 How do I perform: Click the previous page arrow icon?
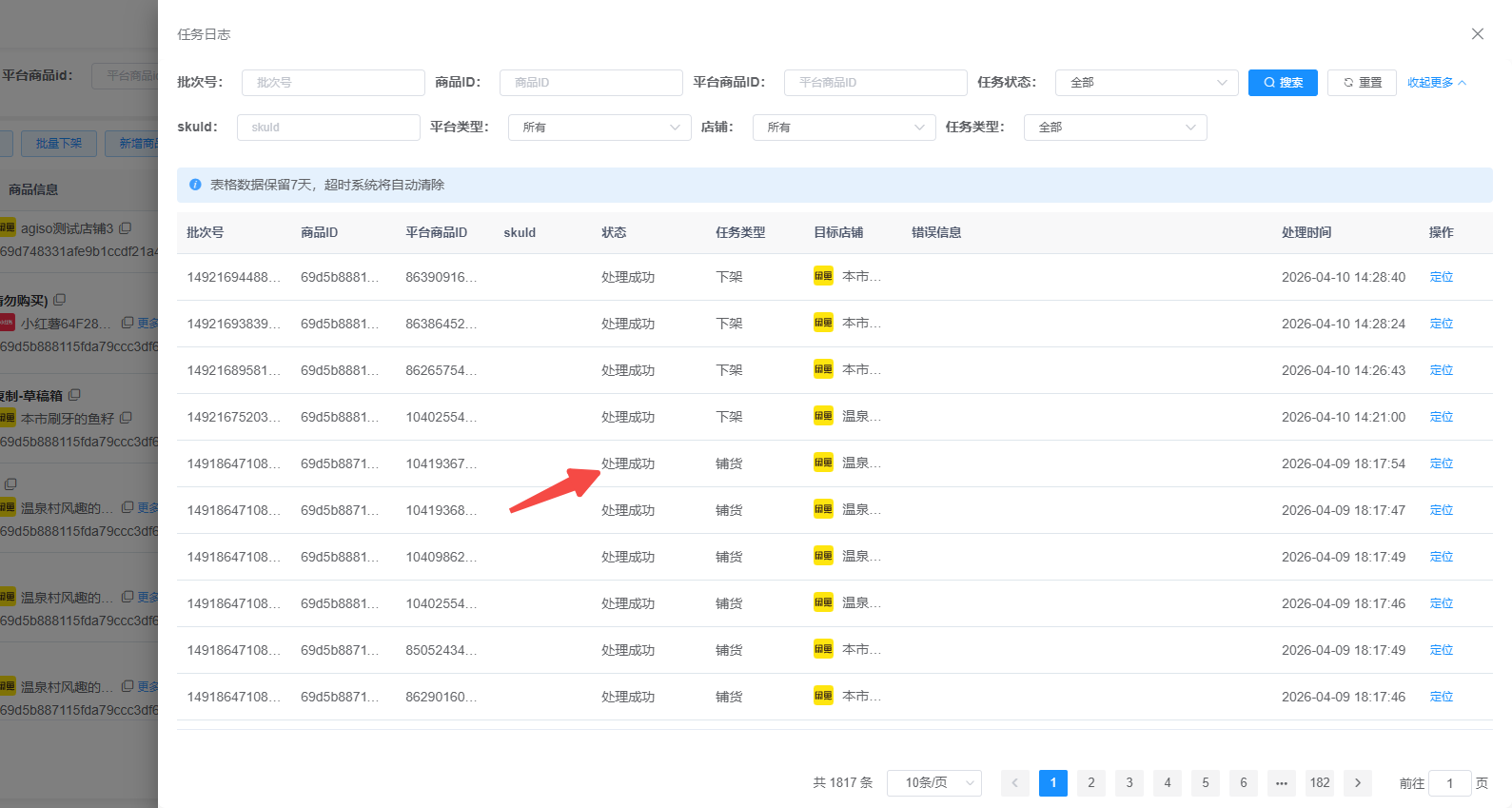[1014, 783]
